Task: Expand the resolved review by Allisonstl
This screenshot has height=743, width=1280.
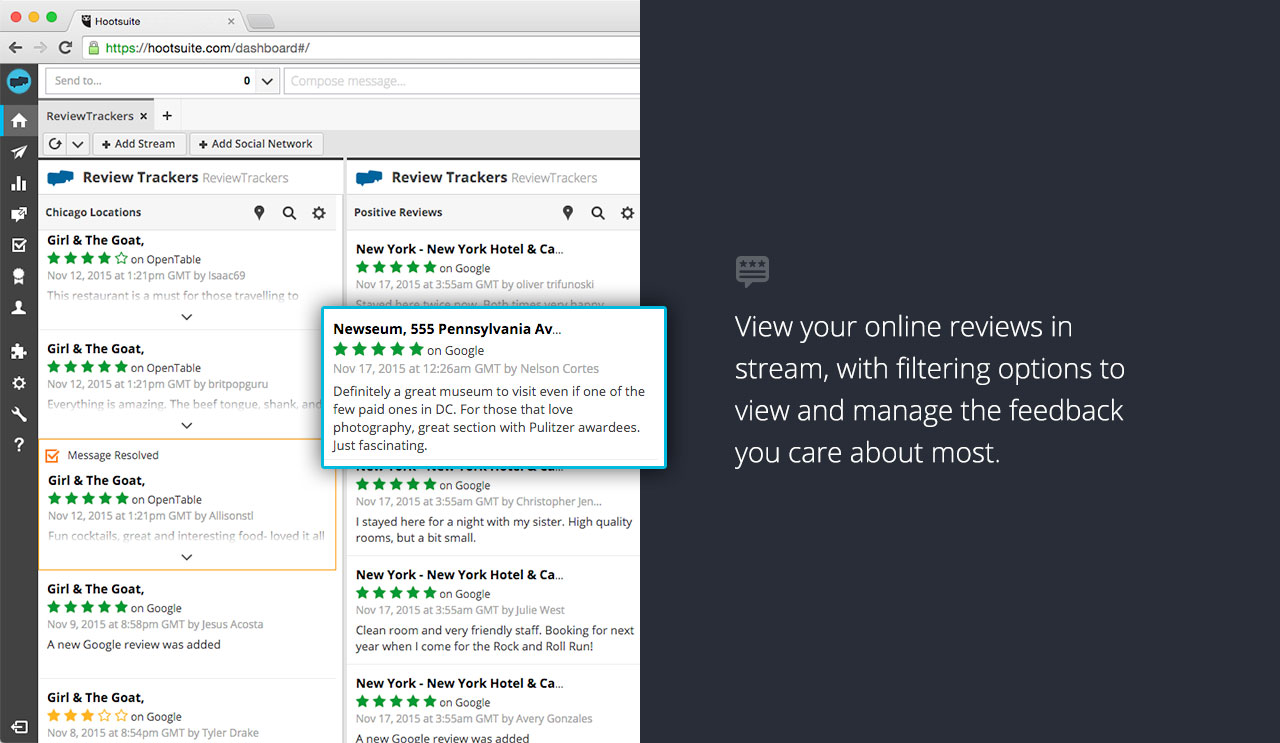Action: 187,557
